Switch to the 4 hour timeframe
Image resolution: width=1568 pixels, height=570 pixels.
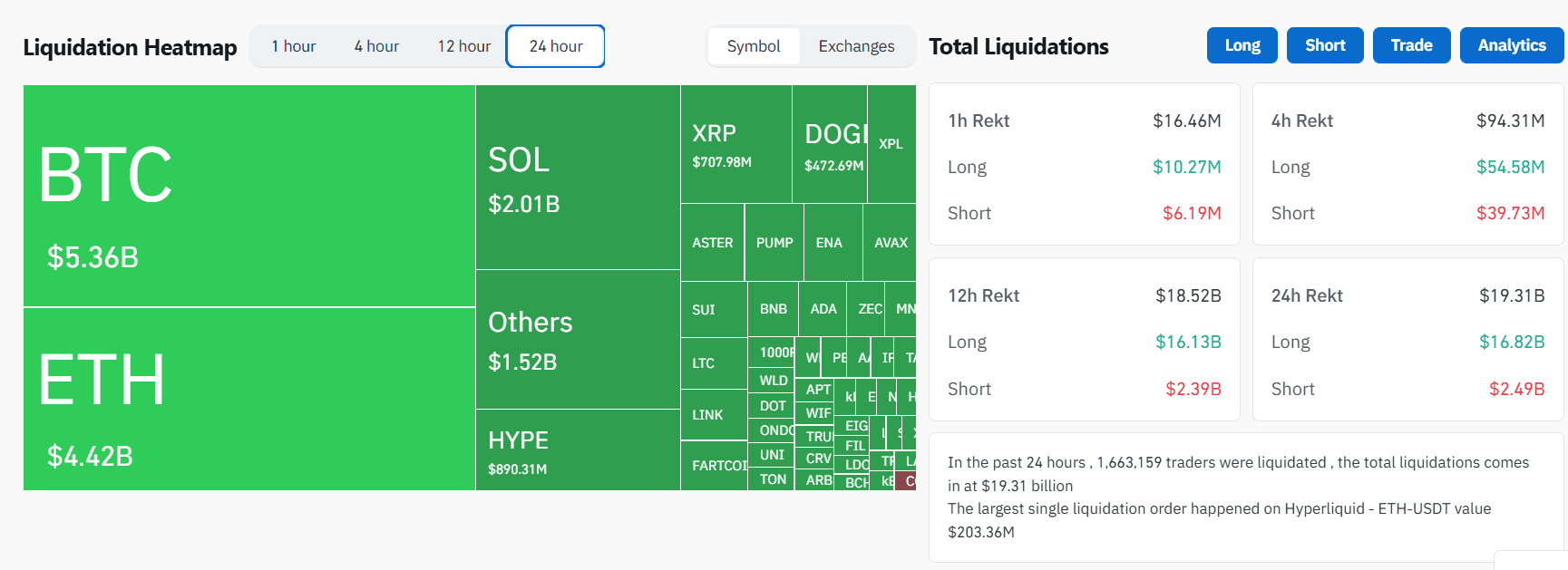(376, 46)
